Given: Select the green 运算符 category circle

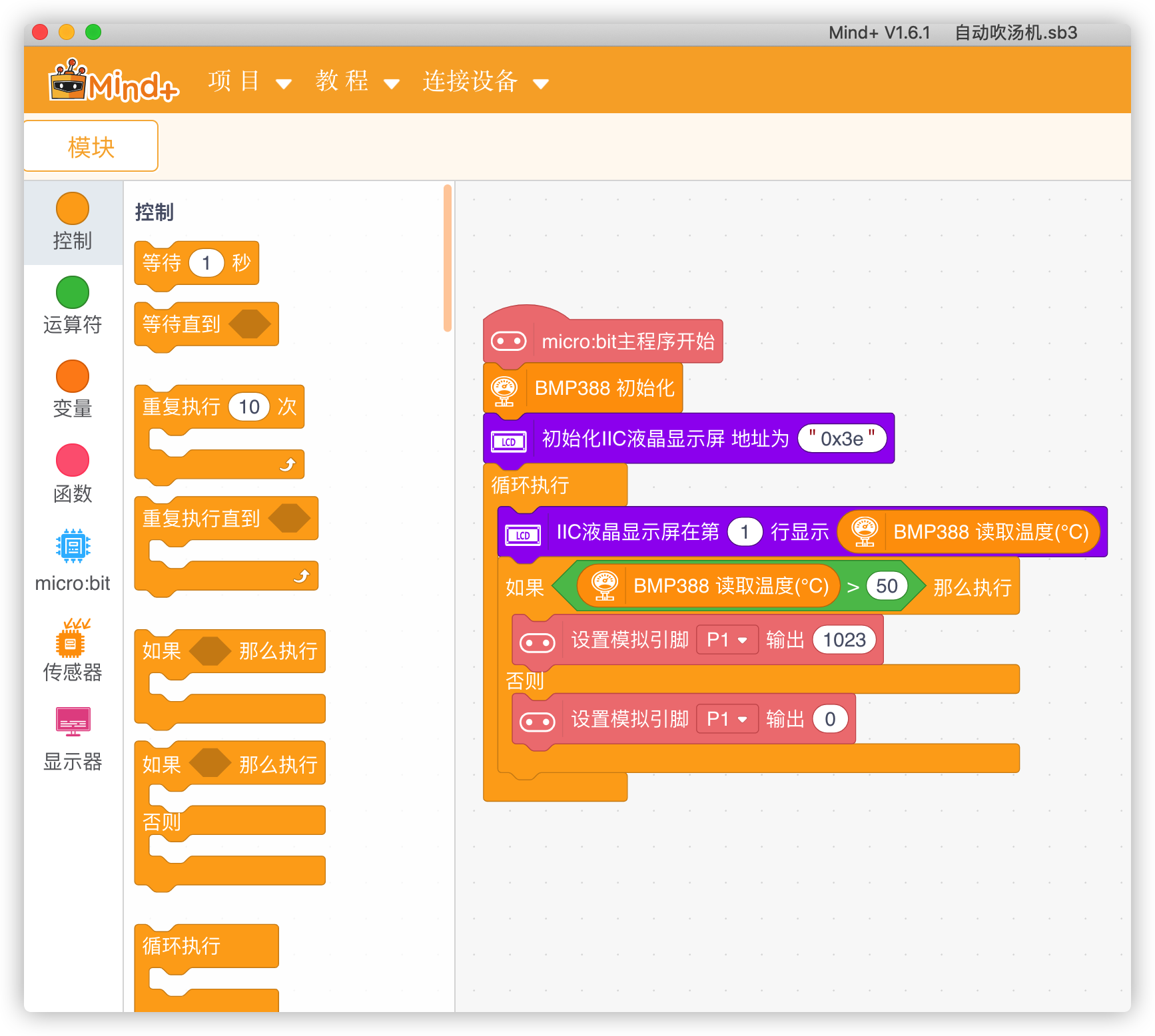Looking at the screenshot, I should tap(73, 292).
